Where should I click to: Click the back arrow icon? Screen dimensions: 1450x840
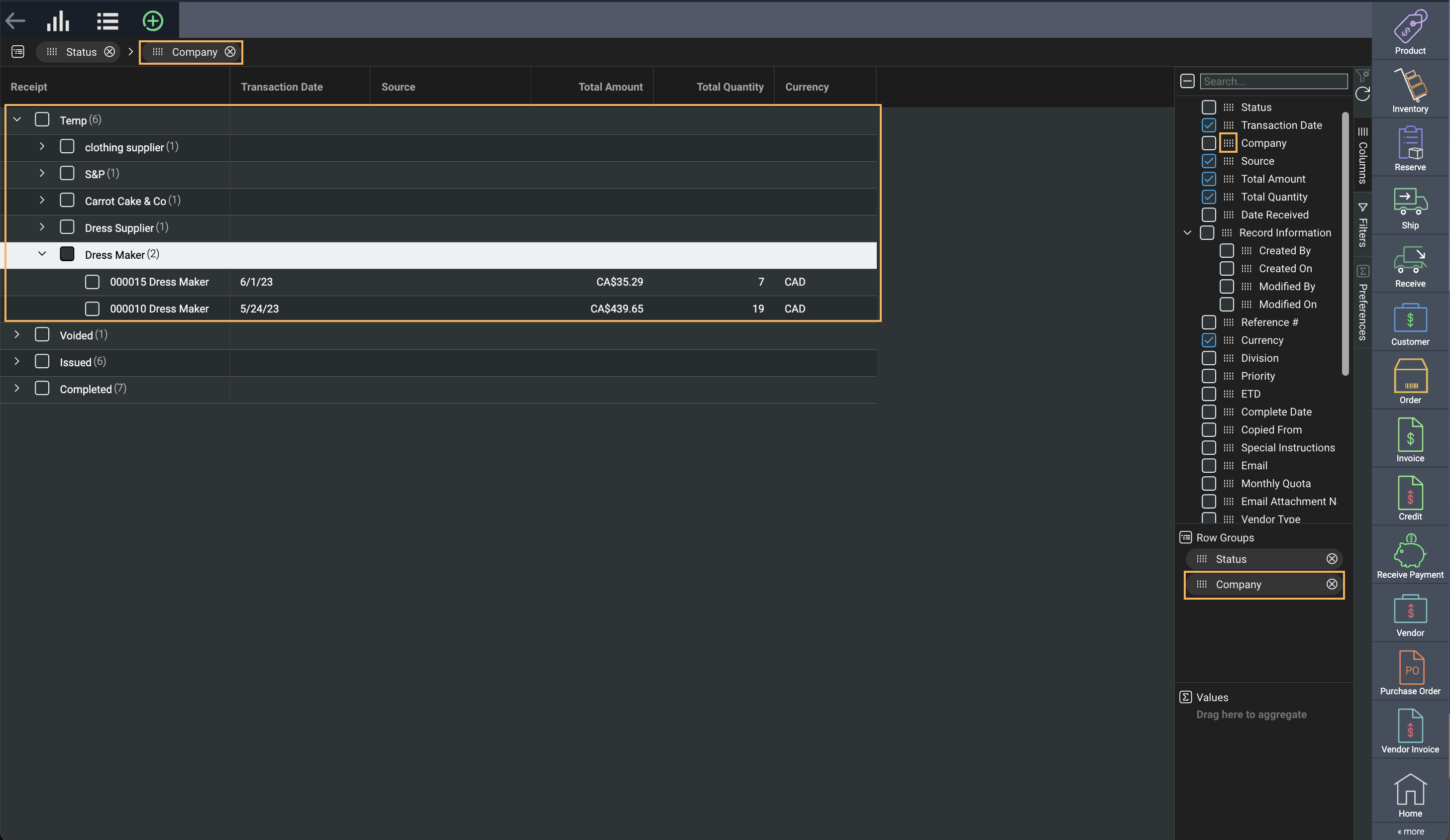15,21
